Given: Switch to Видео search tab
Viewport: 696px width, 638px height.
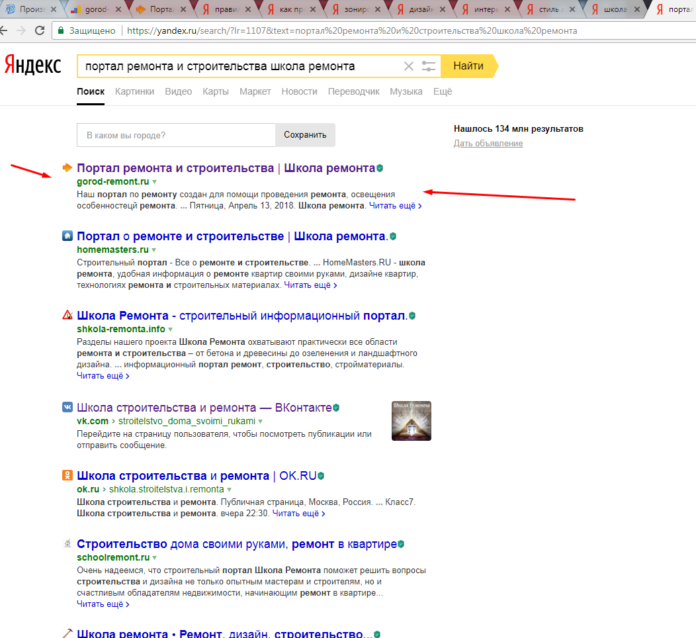Looking at the screenshot, I should pos(178,91).
